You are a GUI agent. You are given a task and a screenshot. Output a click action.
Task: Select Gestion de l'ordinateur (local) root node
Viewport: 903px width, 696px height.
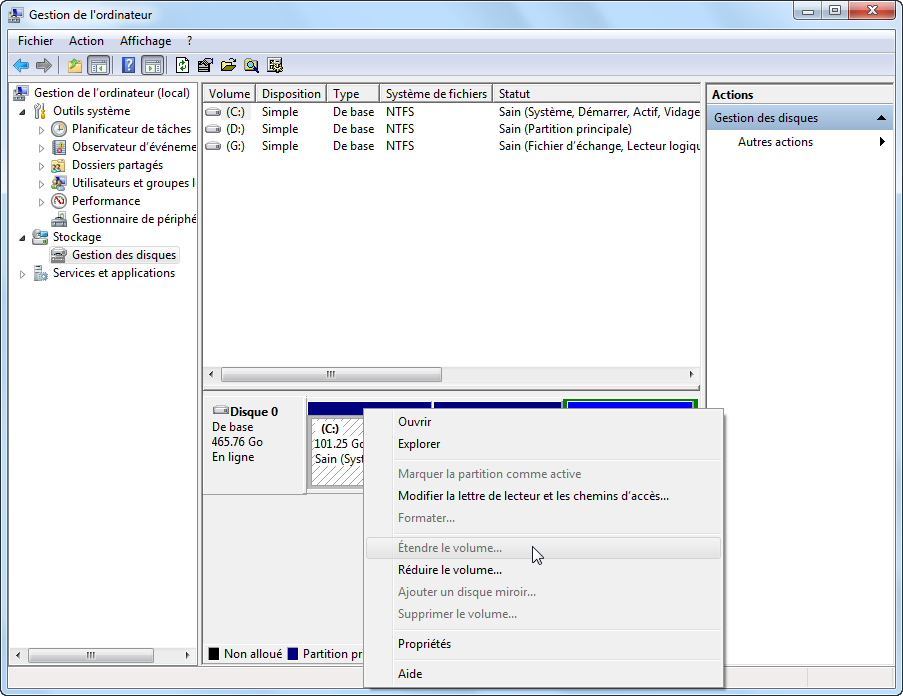tap(112, 93)
